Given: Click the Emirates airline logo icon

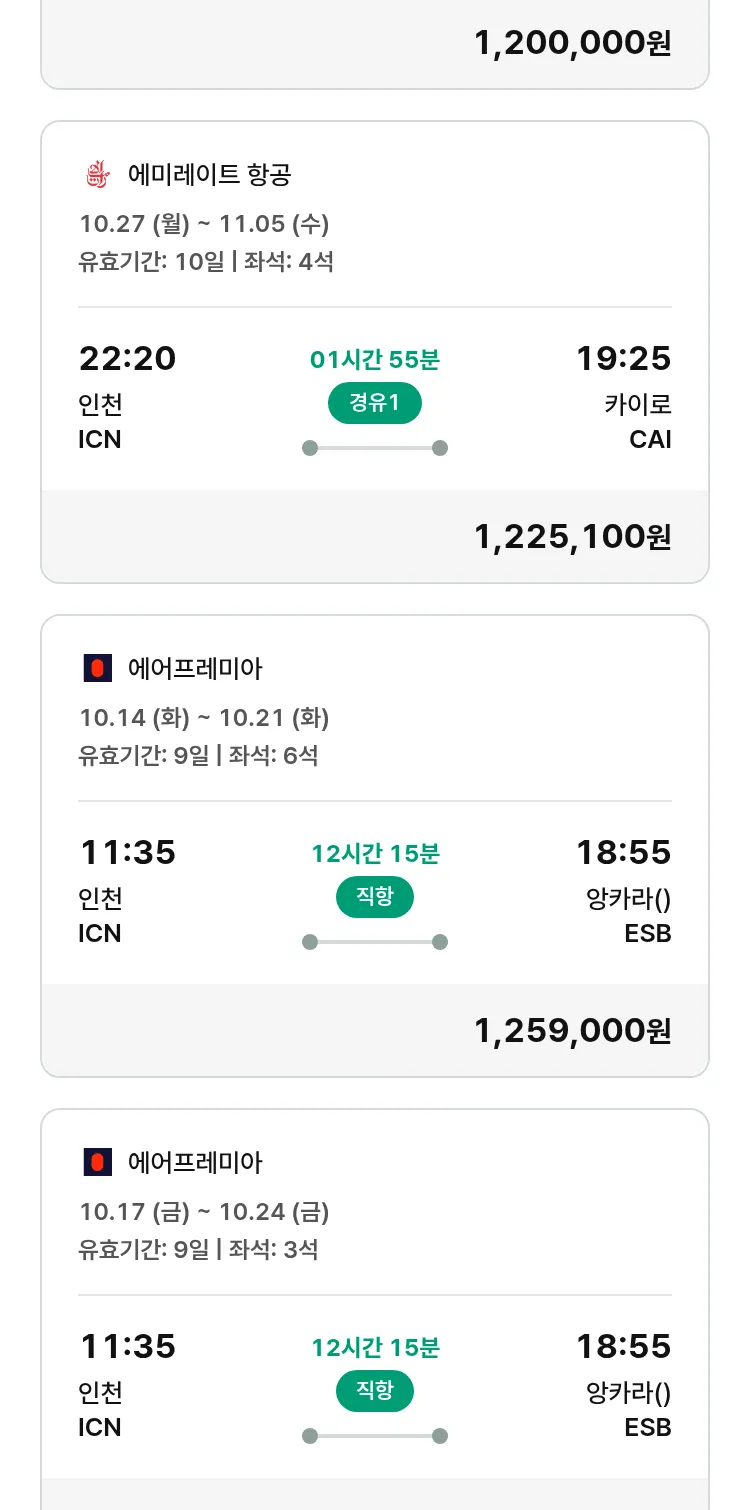Looking at the screenshot, I should click(97, 175).
